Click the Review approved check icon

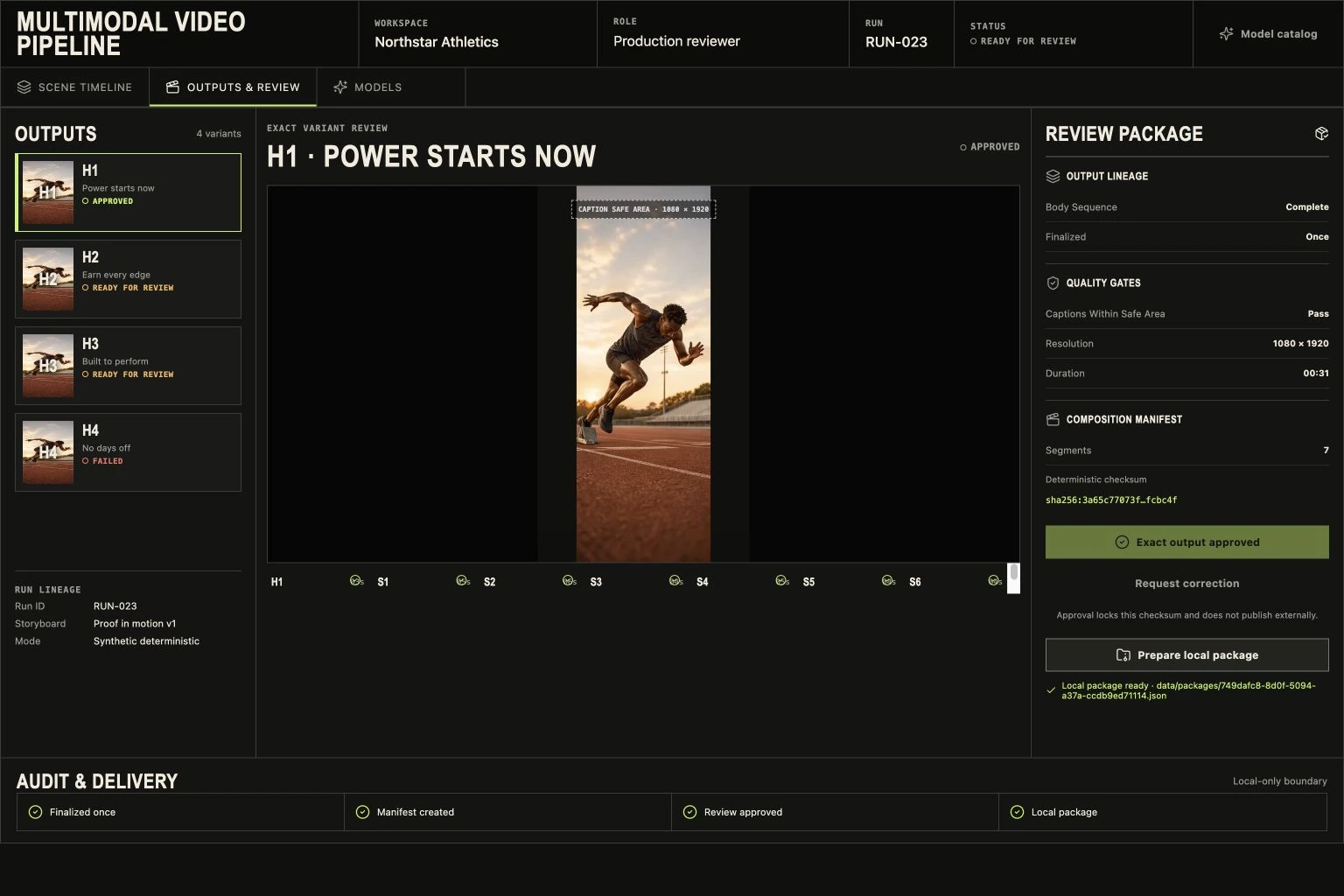(689, 812)
